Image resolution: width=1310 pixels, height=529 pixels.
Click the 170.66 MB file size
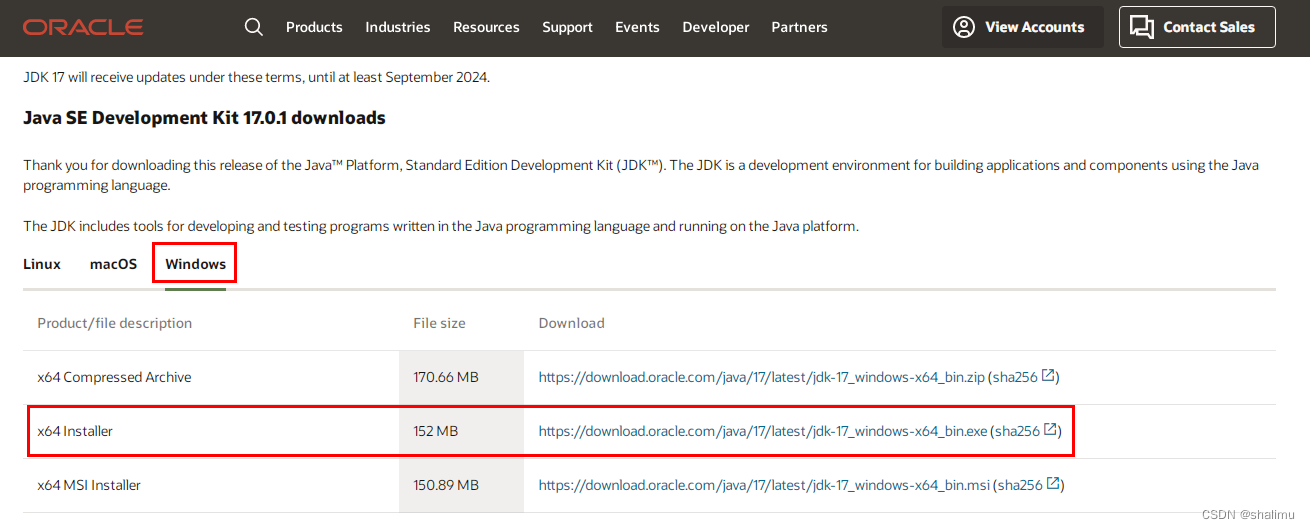[x=446, y=377]
